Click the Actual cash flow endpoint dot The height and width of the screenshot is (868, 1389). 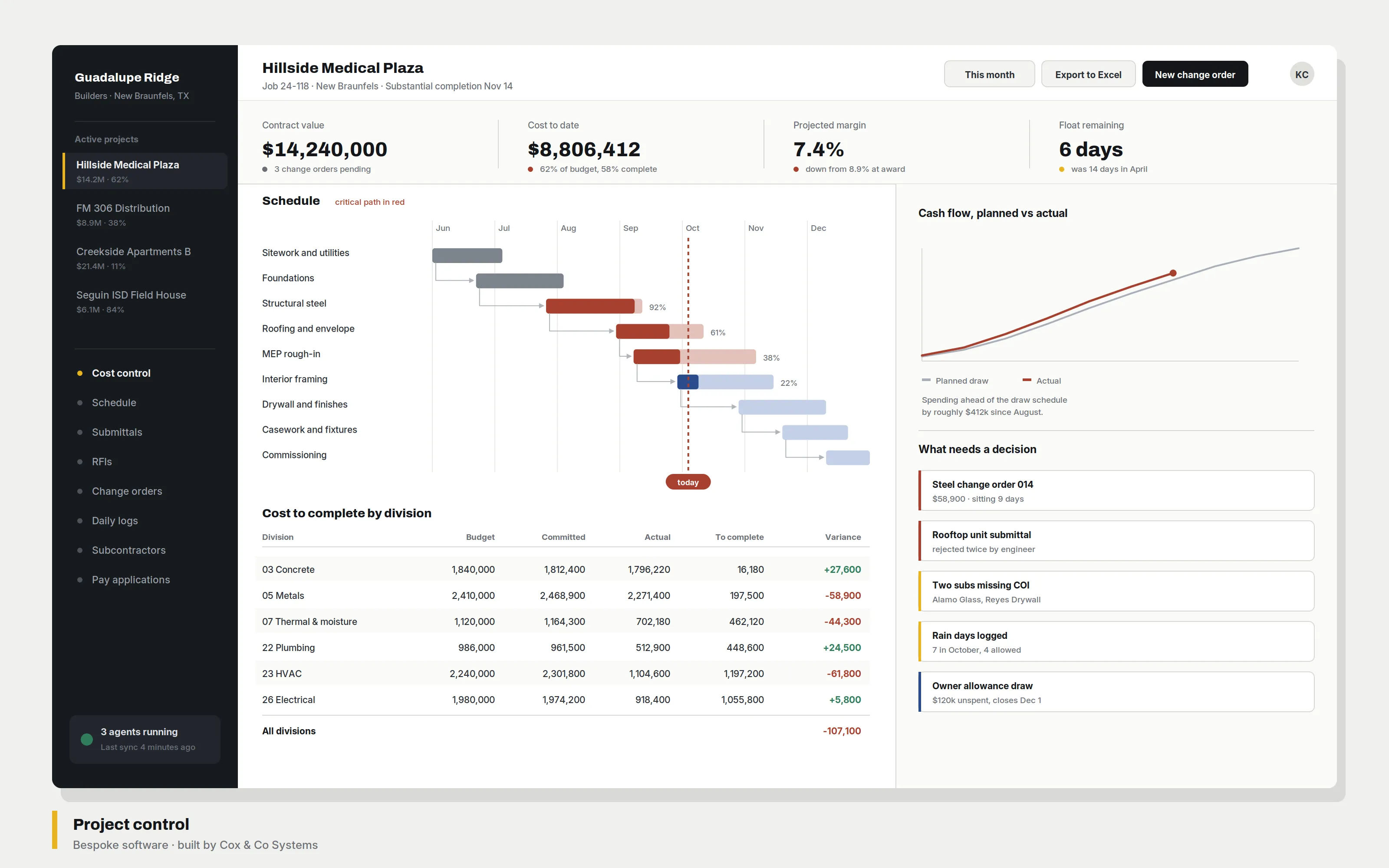(x=1172, y=273)
